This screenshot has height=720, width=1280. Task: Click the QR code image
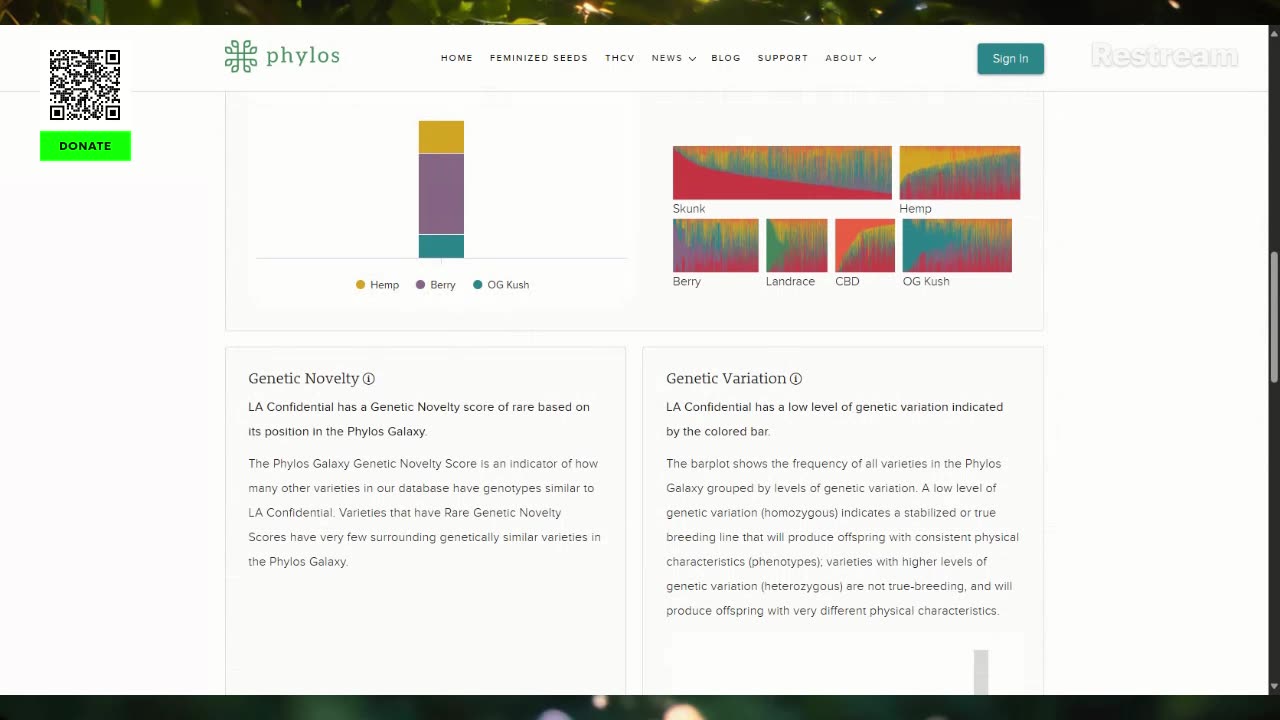pos(85,85)
